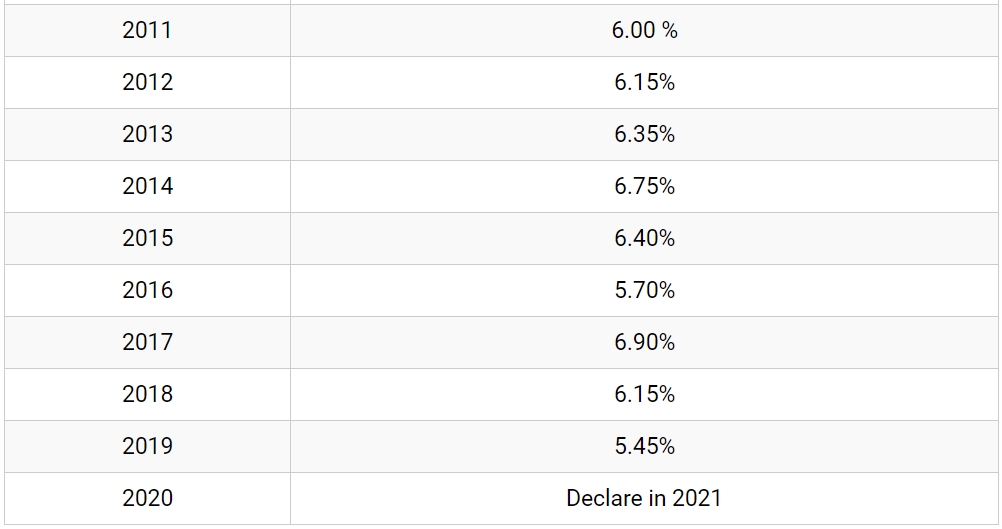Click the 6.00 % rate value
Image resolution: width=1002 pixels, height=529 pixels.
[644, 31]
